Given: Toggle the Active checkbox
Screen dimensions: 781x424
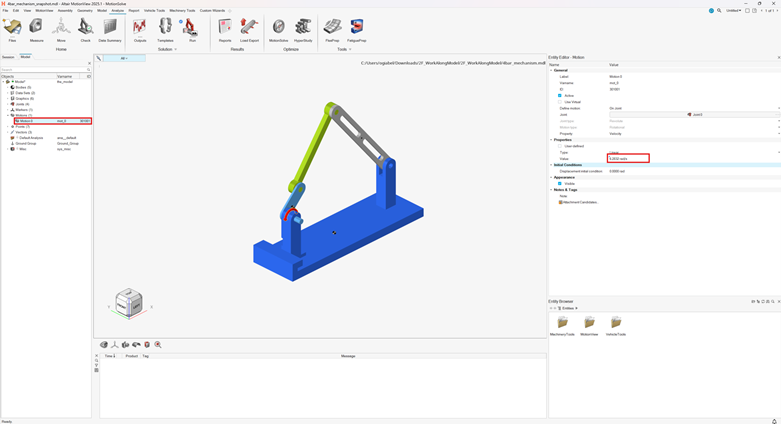Looking at the screenshot, I should [x=560, y=96].
